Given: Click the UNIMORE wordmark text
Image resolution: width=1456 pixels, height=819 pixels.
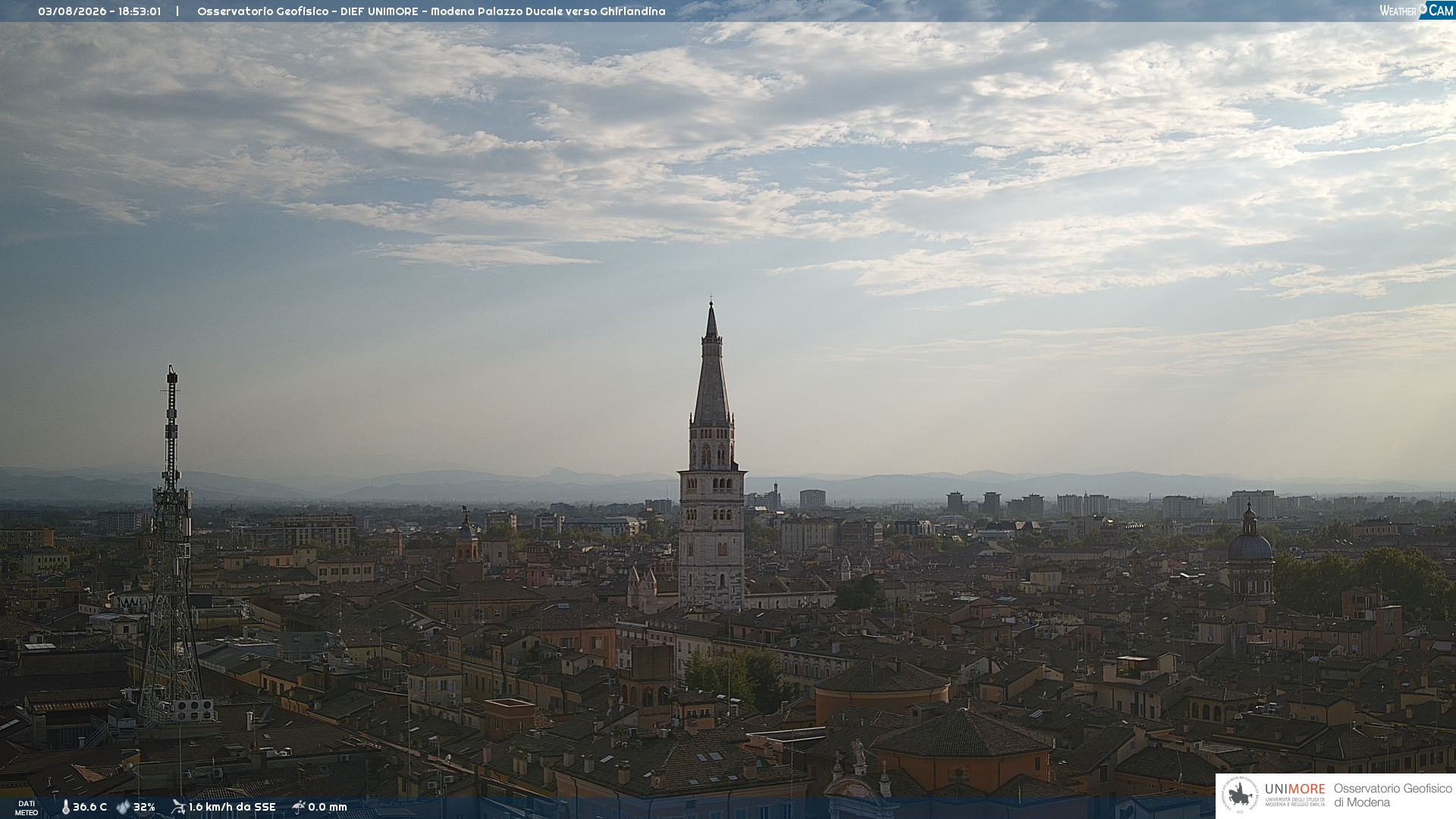Looking at the screenshot, I should (x=1294, y=789).
